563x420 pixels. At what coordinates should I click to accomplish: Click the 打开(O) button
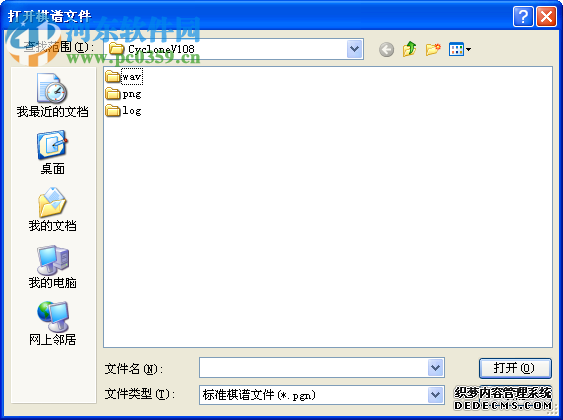click(515, 368)
